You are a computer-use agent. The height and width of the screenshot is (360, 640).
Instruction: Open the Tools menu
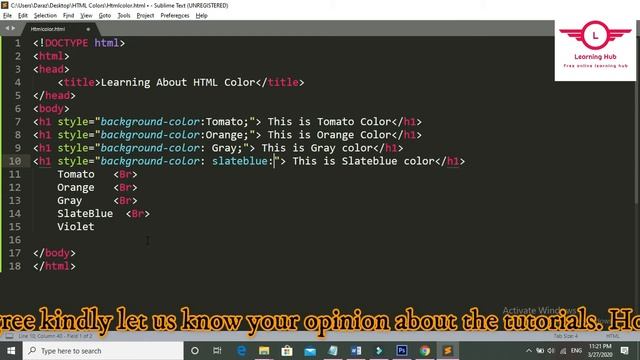coord(124,16)
